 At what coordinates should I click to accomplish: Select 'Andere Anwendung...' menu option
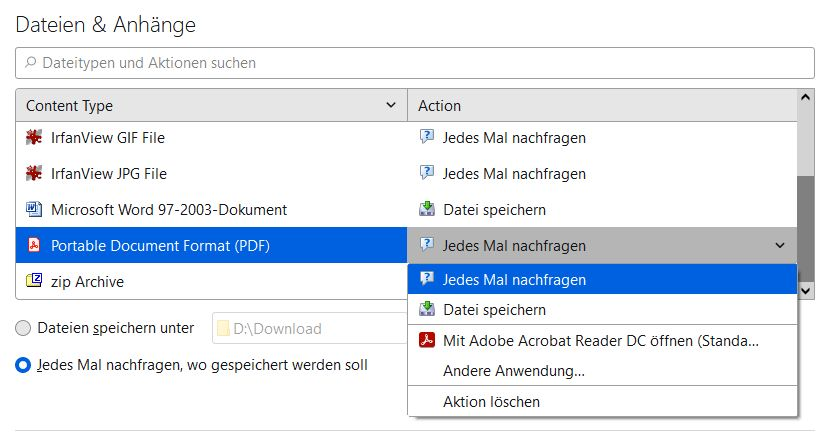tap(513, 371)
